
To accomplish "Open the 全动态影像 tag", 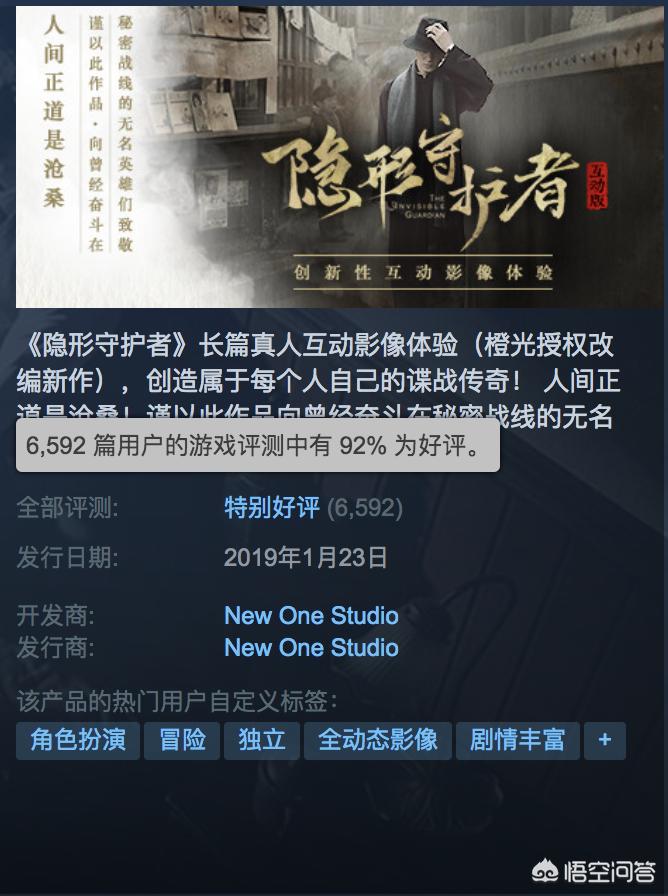I will coord(378,741).
